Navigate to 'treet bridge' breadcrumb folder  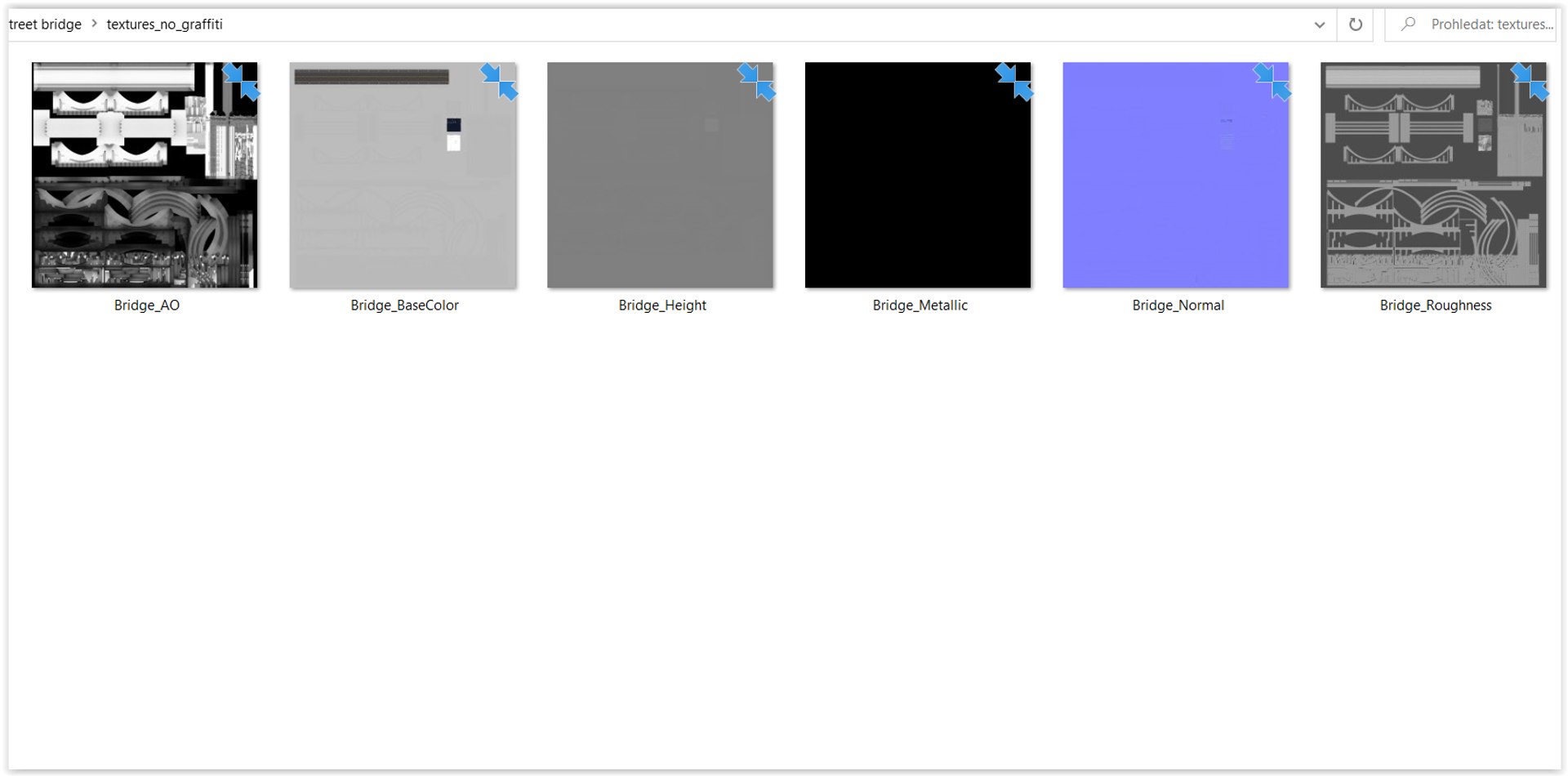pos(45,25)
